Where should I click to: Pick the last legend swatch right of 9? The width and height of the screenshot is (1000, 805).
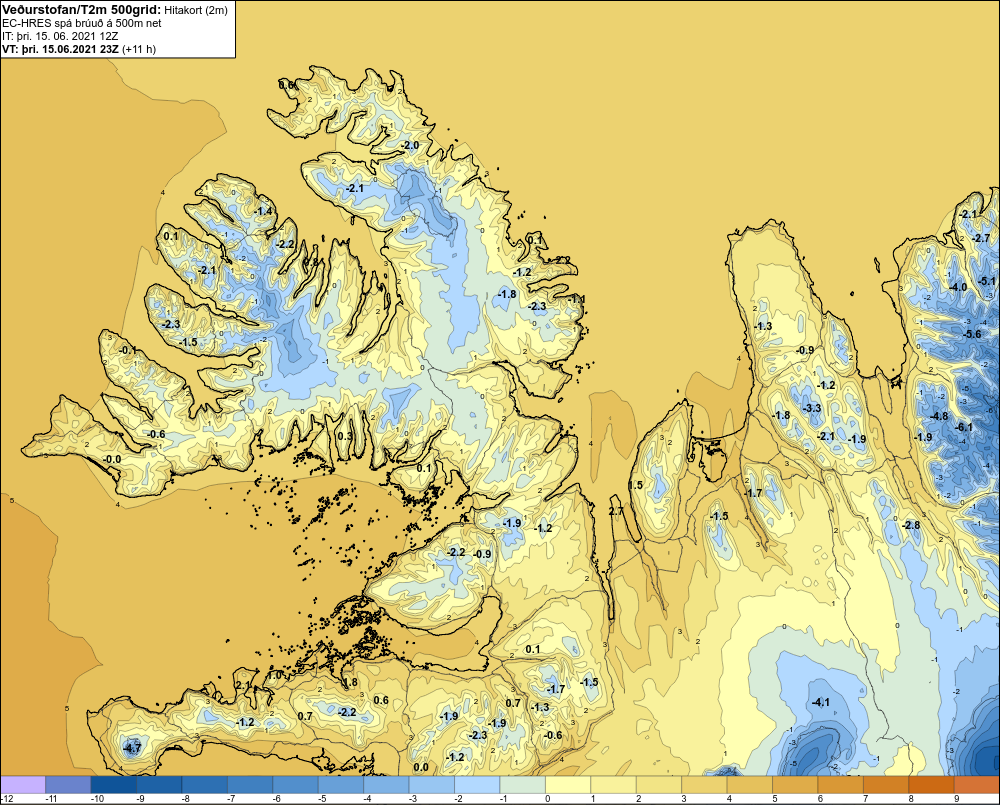point(976,784)
